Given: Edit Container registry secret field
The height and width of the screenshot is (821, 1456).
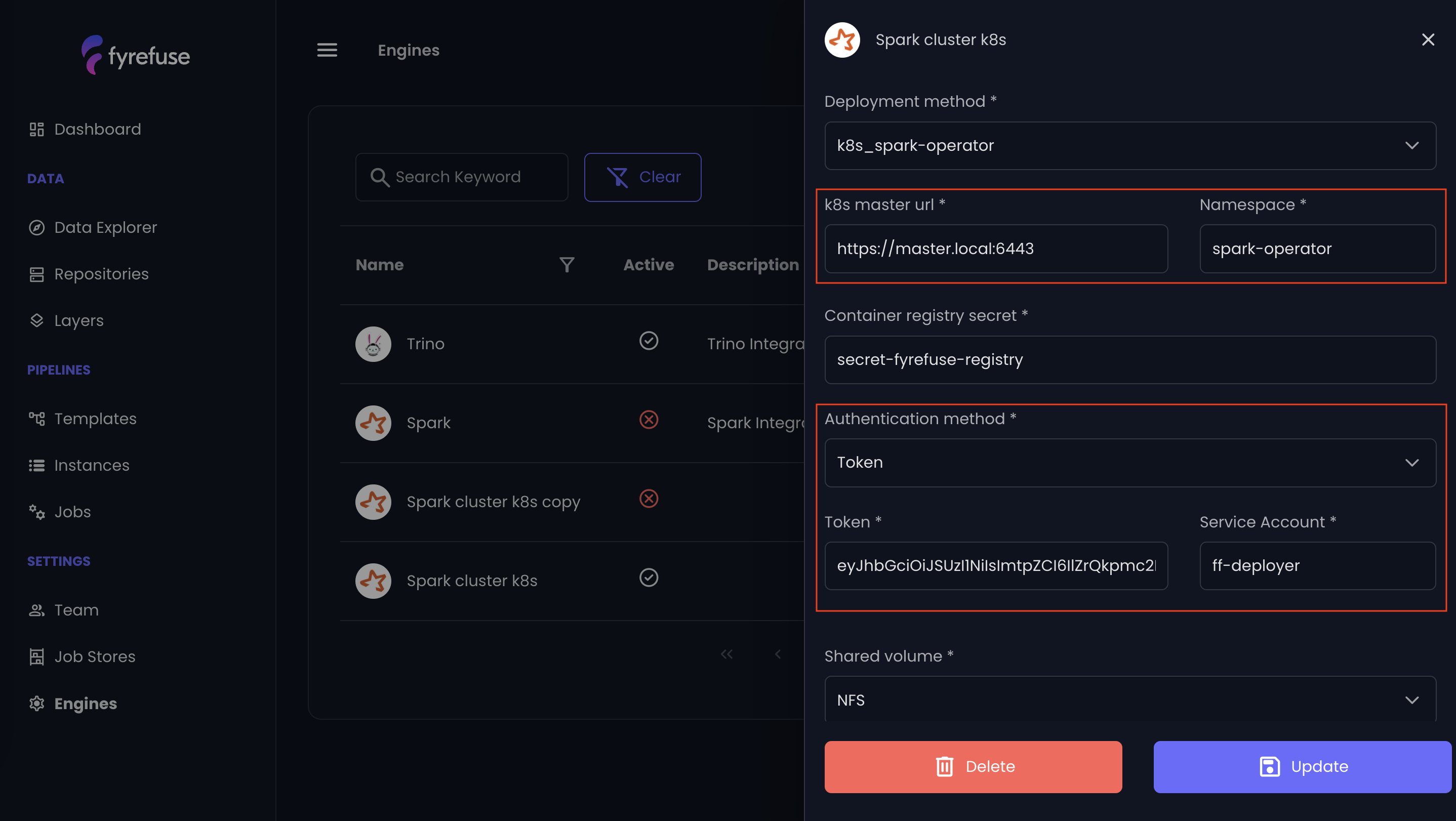Looking at the screenshot, I should pos(1130,360).
